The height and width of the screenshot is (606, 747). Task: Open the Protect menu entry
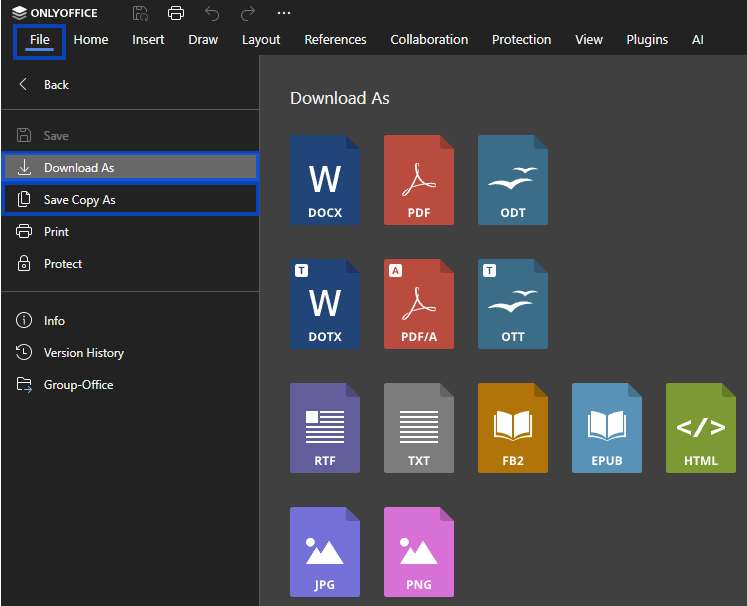point(130,263)
